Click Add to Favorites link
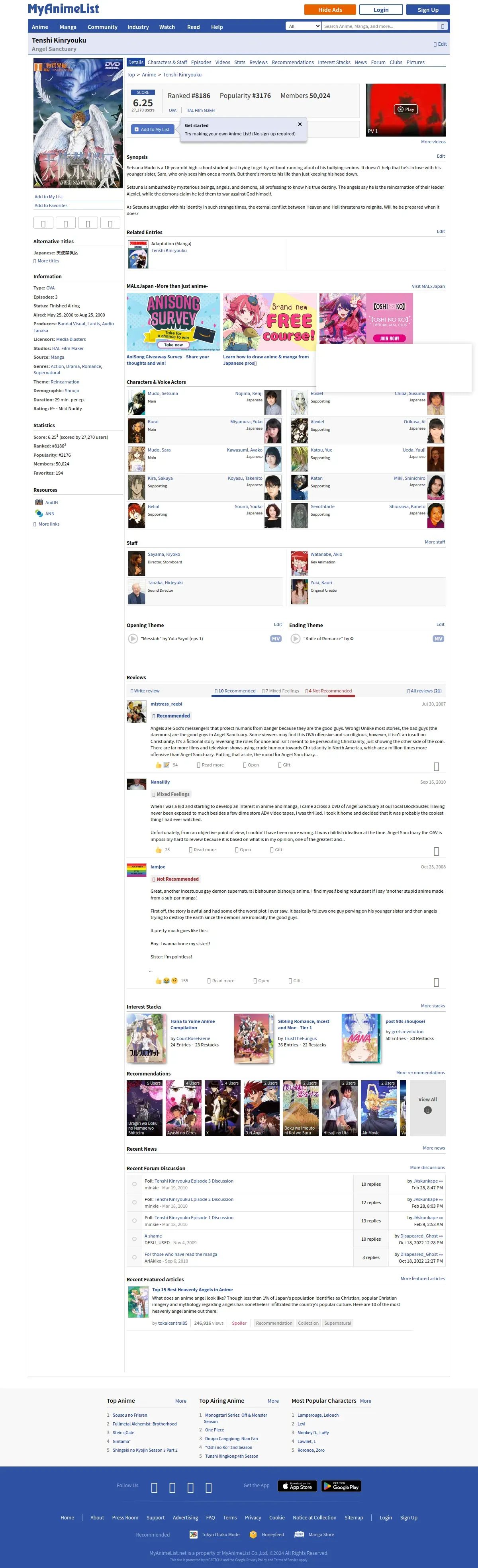Viewport: 478px width, 1568px height. tap(51, 206)
